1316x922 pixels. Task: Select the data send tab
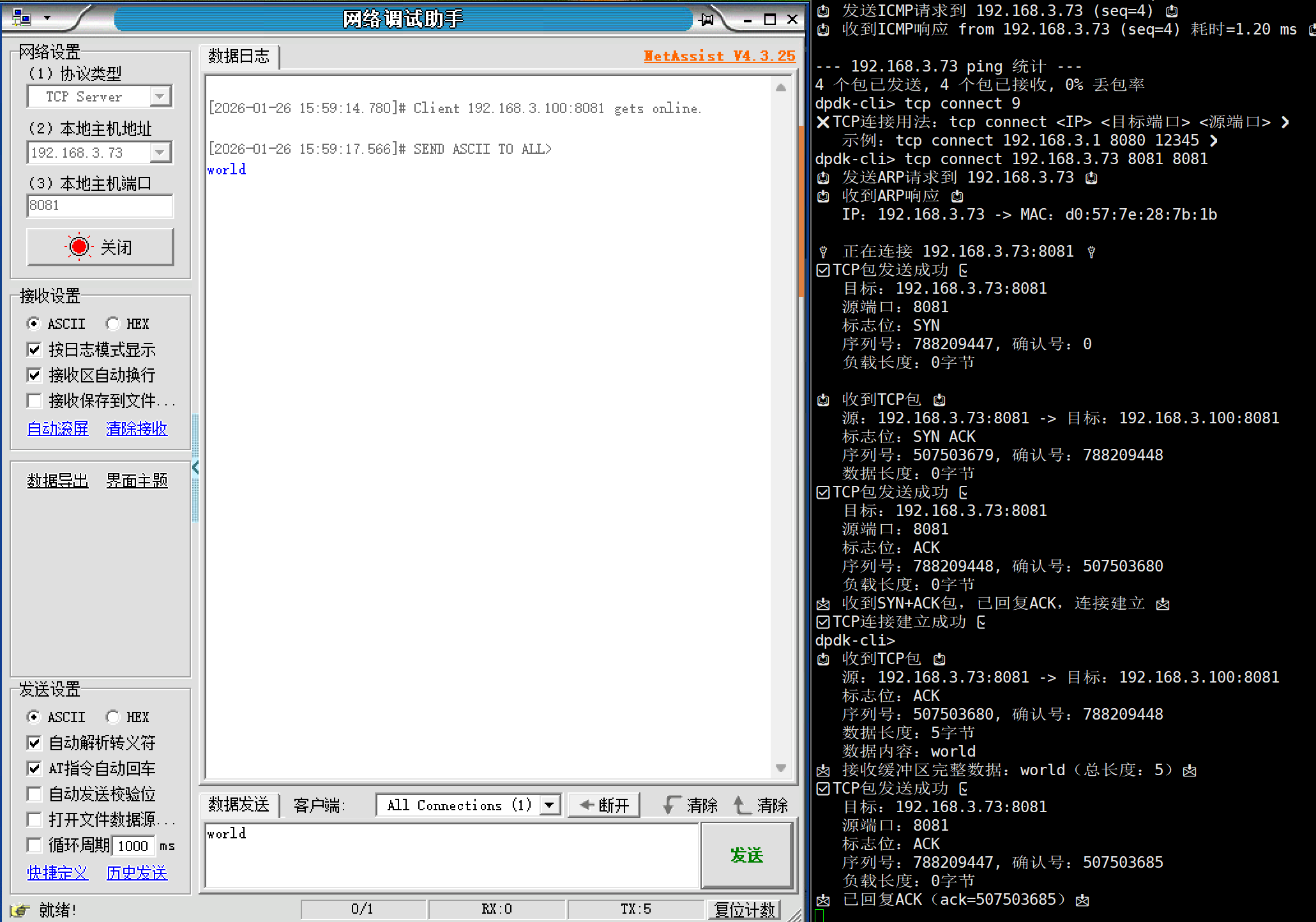[x=239, y=805]
